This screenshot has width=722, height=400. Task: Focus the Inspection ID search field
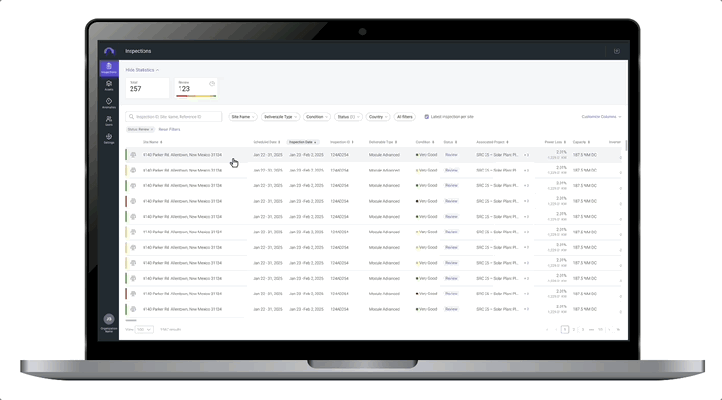pyautogui.click(x=174, y=117)
